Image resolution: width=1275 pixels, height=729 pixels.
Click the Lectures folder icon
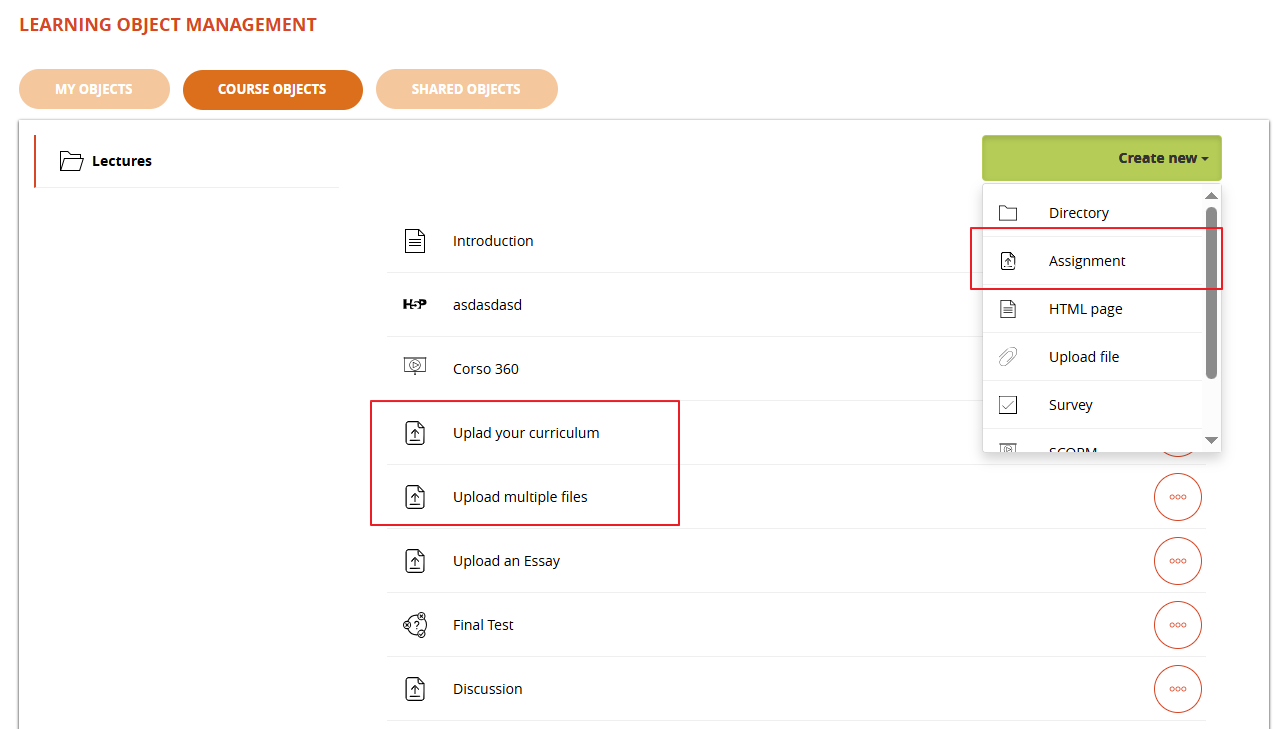71,161
